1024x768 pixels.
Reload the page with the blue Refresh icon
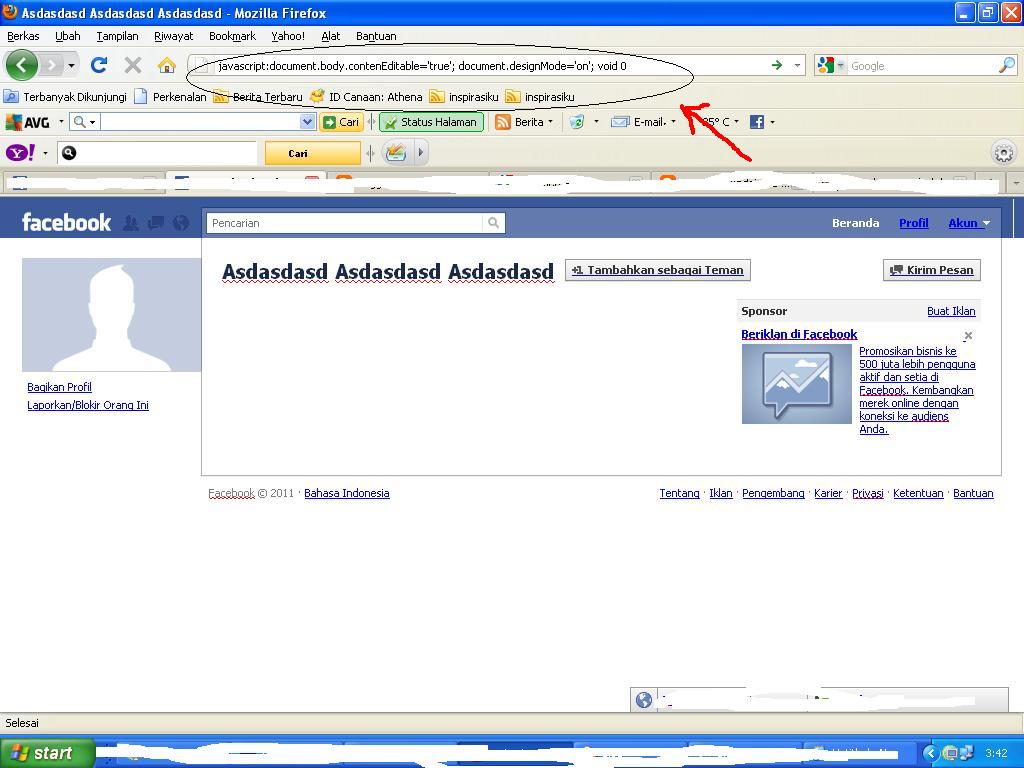(99, 65)
